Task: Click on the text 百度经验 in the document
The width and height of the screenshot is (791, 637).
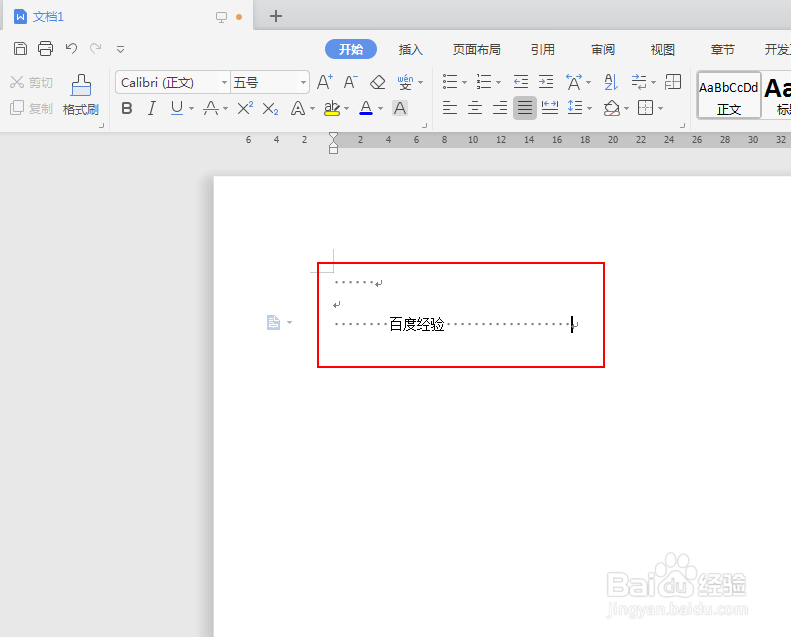Action: (x=417, y=324)
